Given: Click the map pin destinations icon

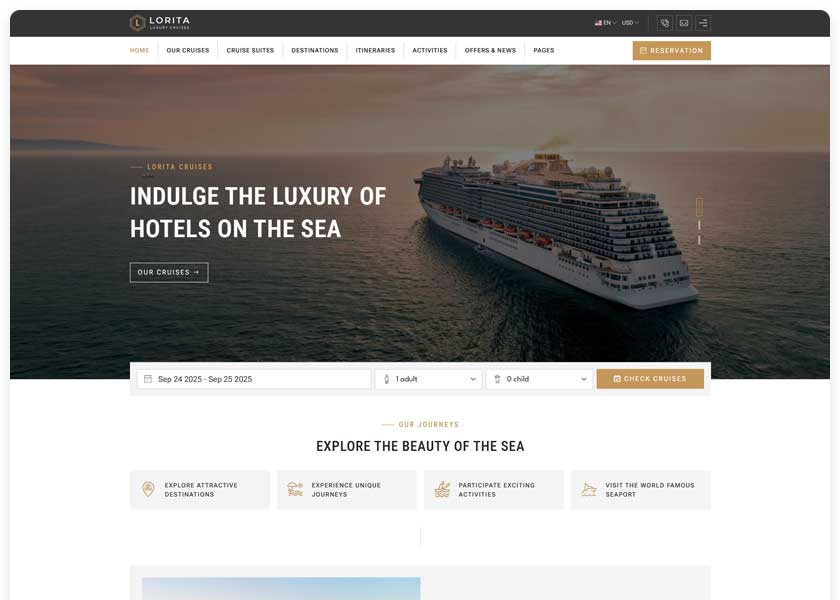Looking at the screenshot, I should coord(148,489).
